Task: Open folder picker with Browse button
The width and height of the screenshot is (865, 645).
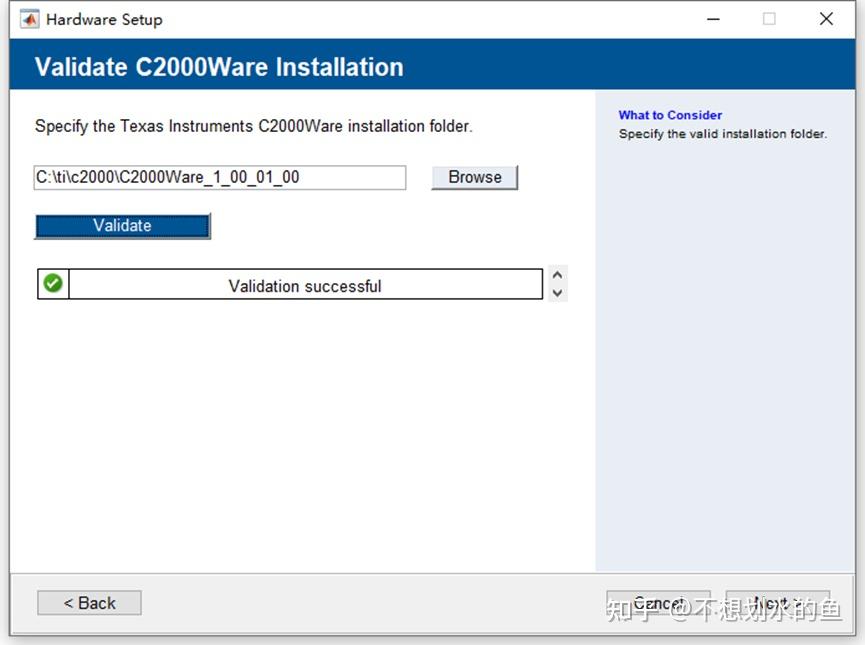Action: point(474,177)
